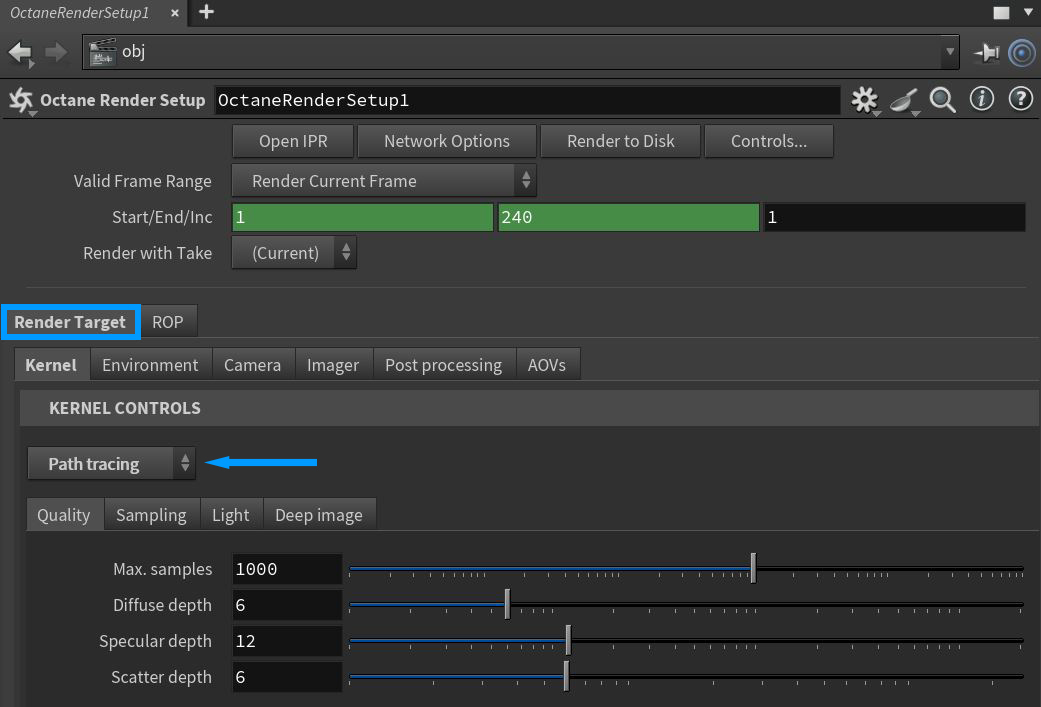
Task: Switch to the ROP tab
Action: [x=168, y=322]
